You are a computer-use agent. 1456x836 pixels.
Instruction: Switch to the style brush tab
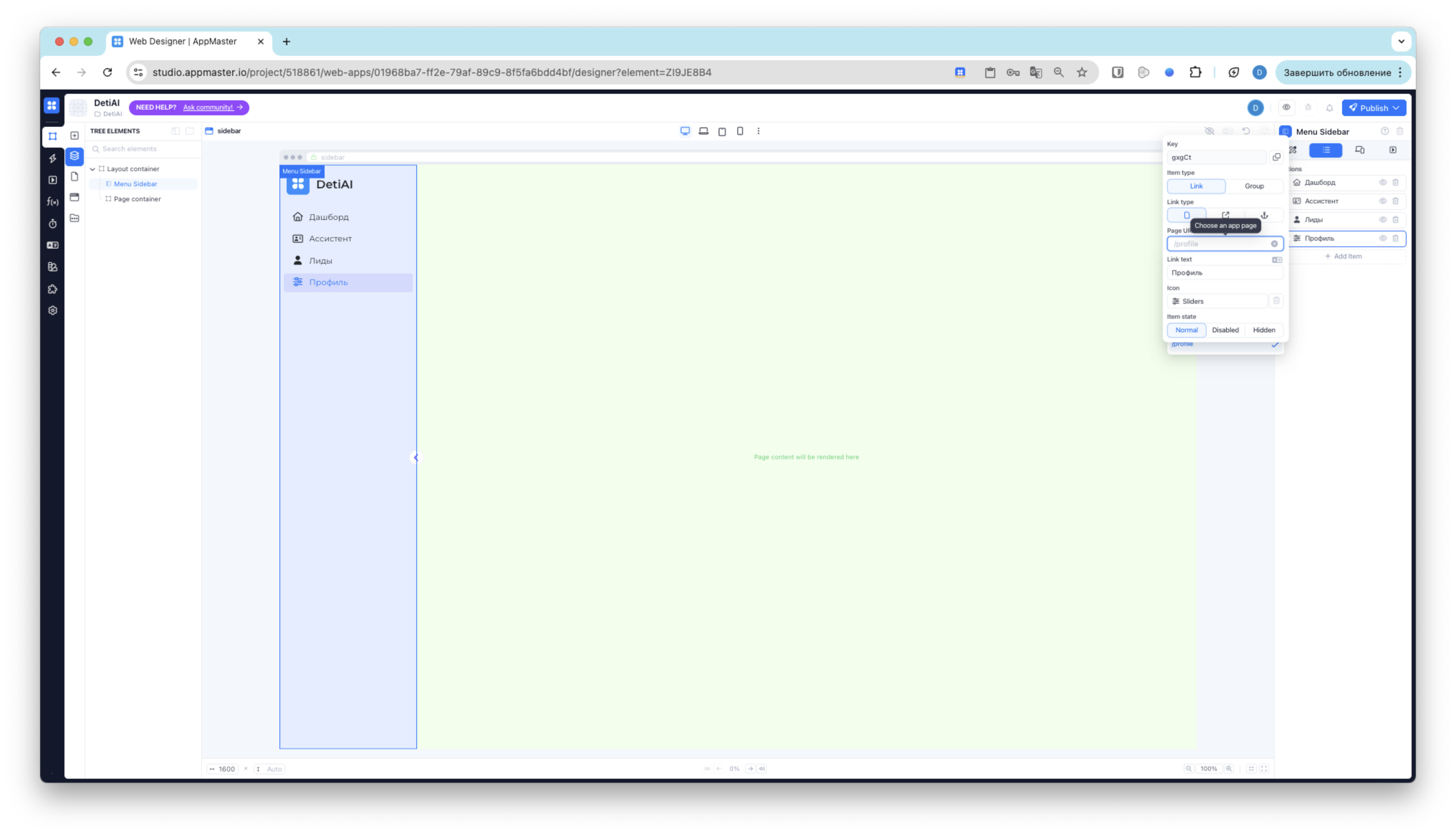(x=1292, y=150)
